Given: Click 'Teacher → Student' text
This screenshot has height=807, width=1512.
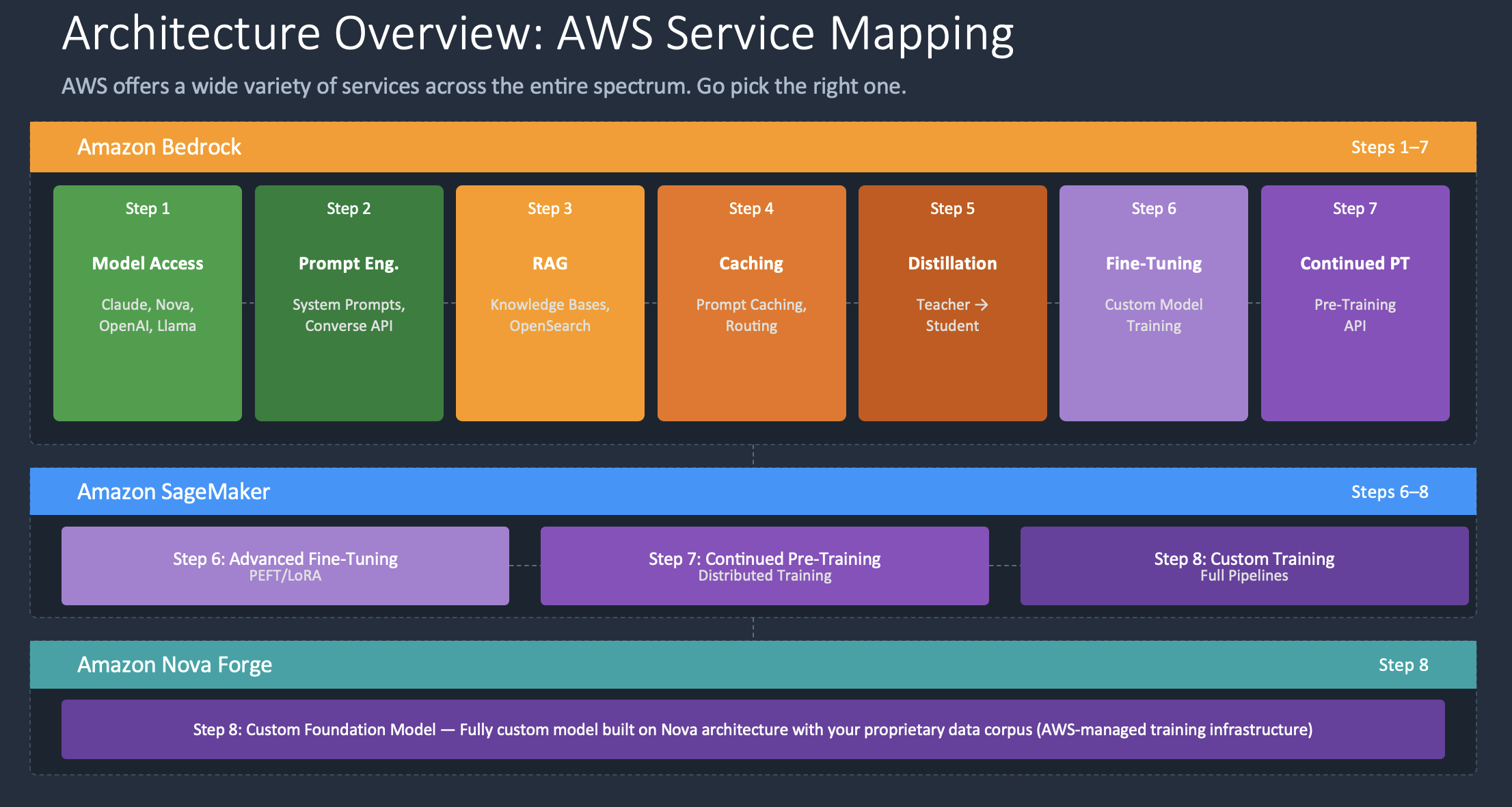Looking at the screenshot, I should [953, 315].
